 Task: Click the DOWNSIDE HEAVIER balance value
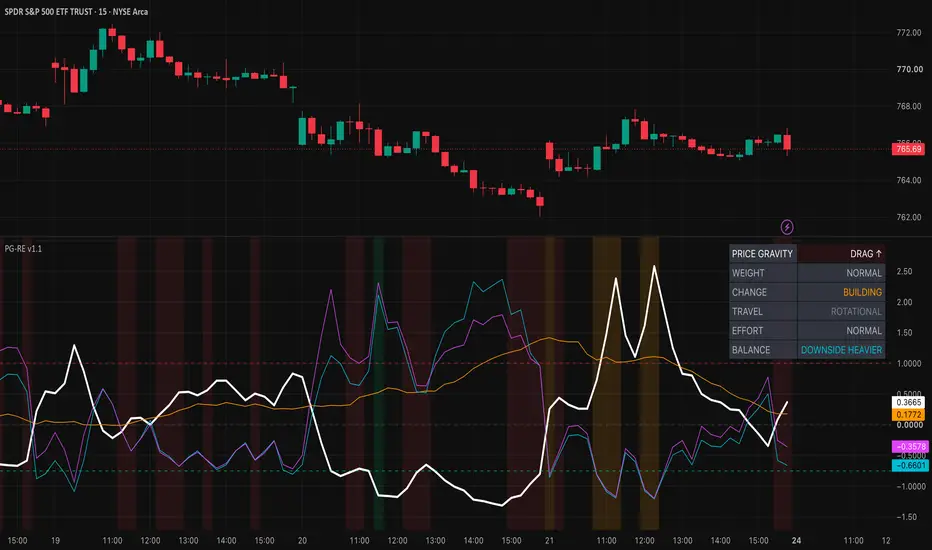tap(841, 350)
